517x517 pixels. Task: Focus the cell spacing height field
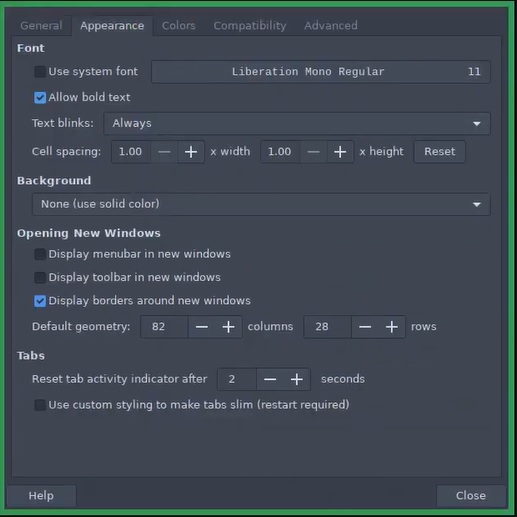280,152
